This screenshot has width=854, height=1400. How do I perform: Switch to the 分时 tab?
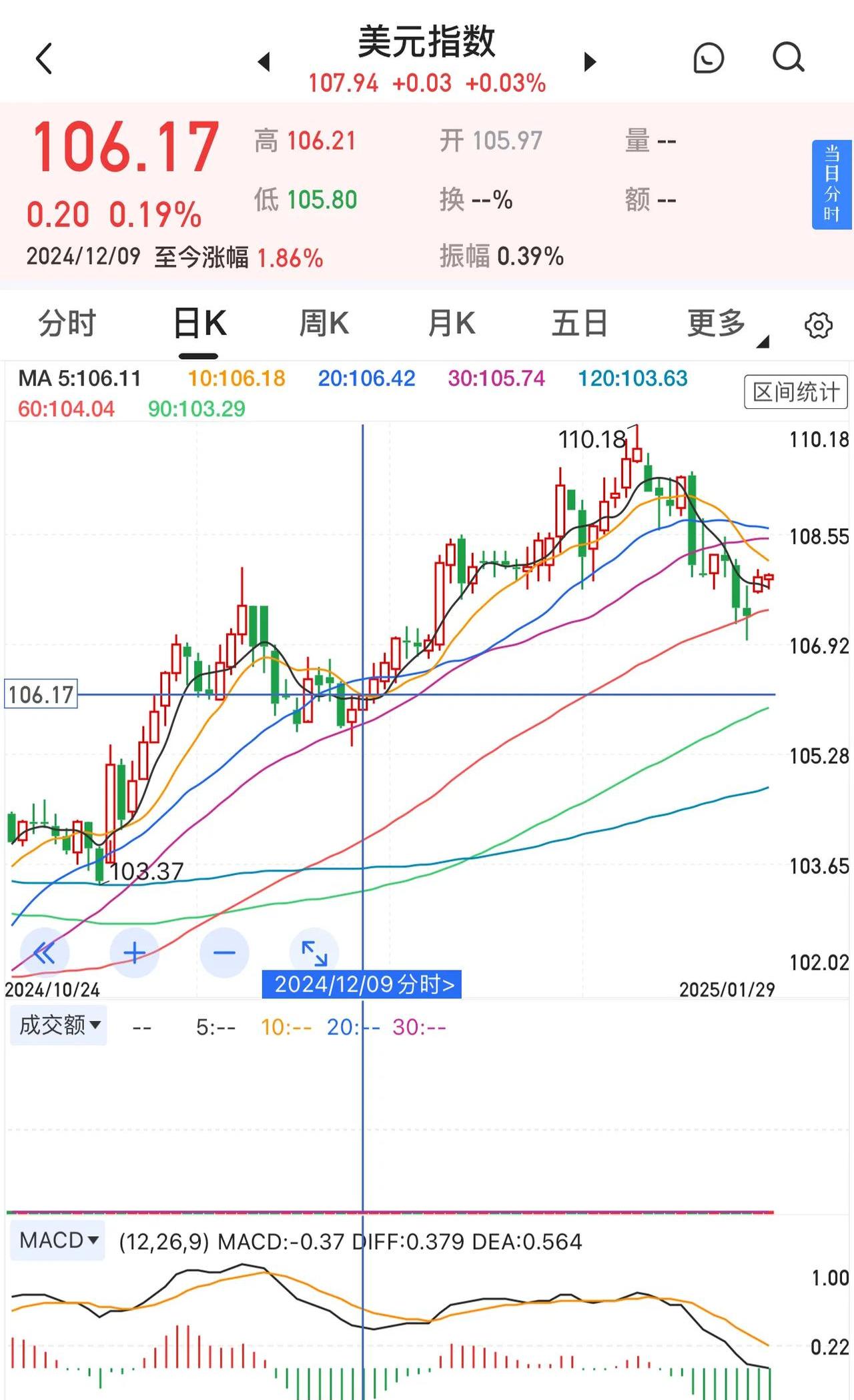pyautogui.click(x=67, y=324)
